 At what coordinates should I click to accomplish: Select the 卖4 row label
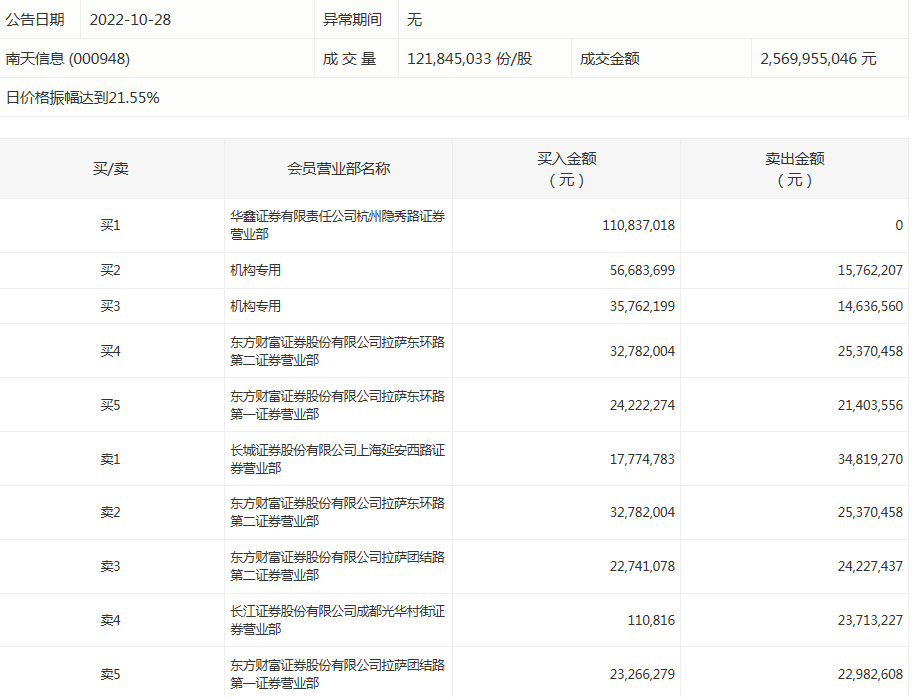point(111,621)
